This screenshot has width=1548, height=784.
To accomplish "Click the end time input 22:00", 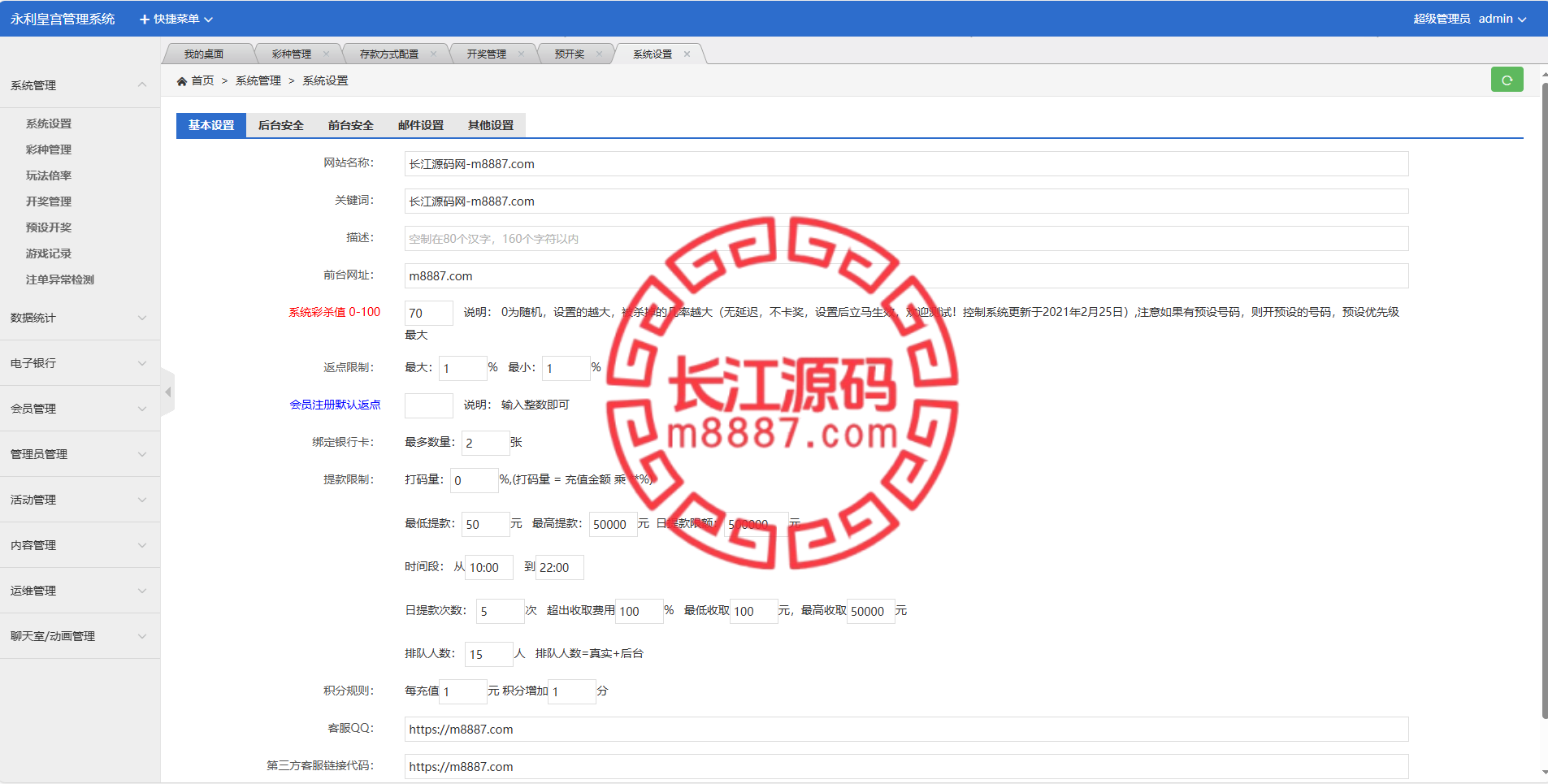I will tap(559, 567).
